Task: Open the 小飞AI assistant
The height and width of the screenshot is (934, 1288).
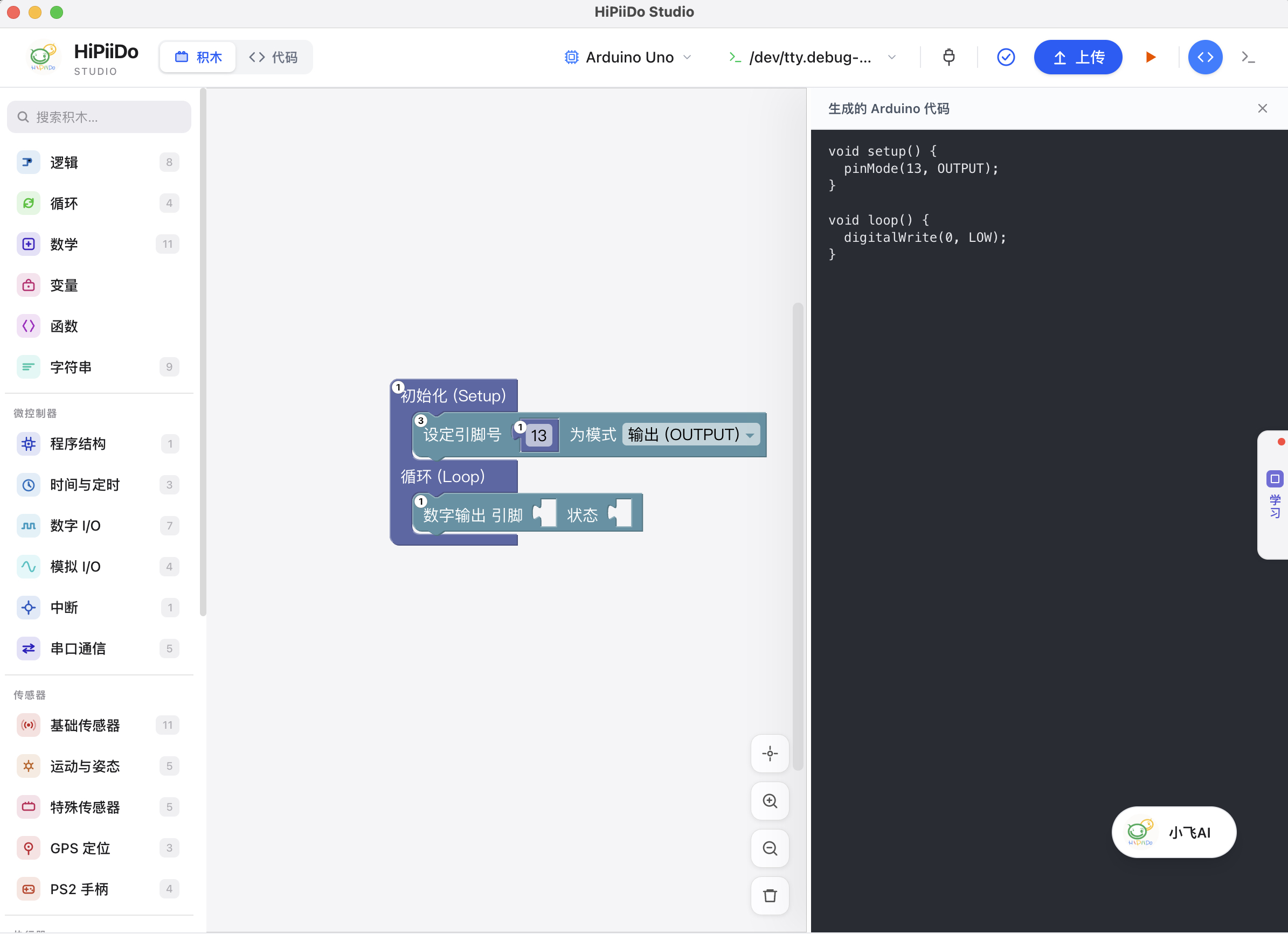Action: [1173, 832]
